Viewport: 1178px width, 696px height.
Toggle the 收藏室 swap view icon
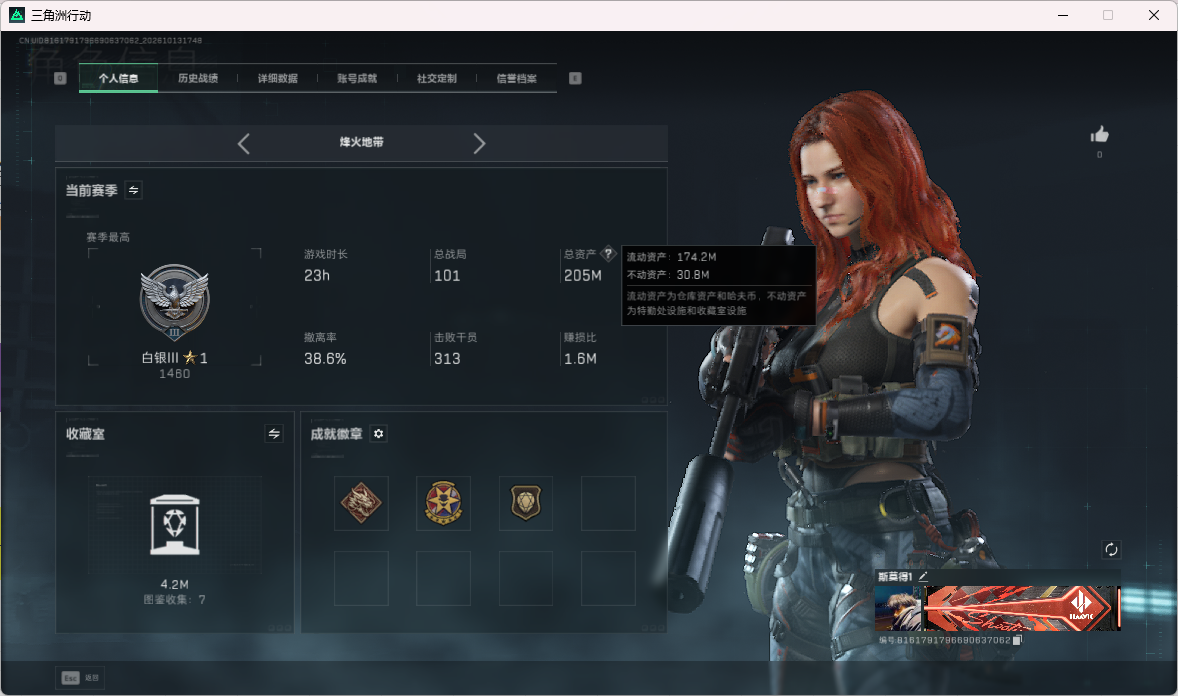point(274,434)
